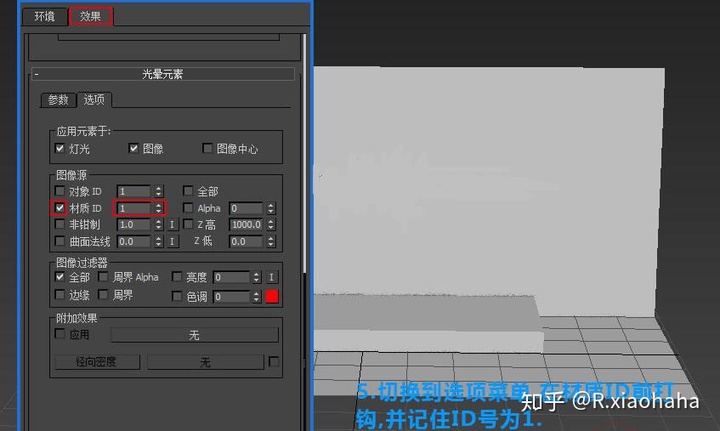720x431 pixels.
Task: Click the 材质 ID value field
Action: click(x=134, y=208)
